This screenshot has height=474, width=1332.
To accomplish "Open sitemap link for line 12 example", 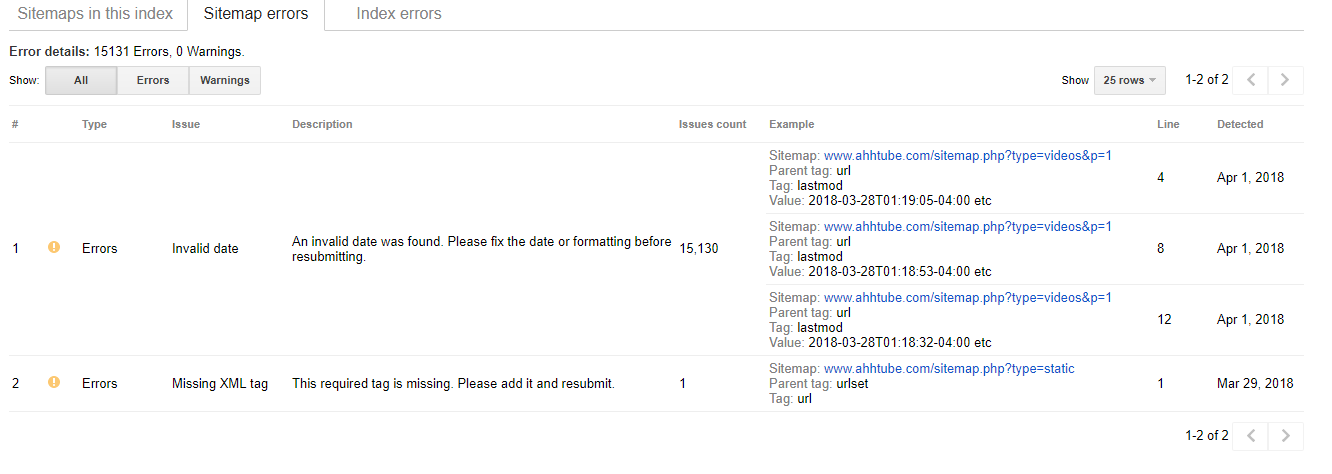I will pos(968,298).
